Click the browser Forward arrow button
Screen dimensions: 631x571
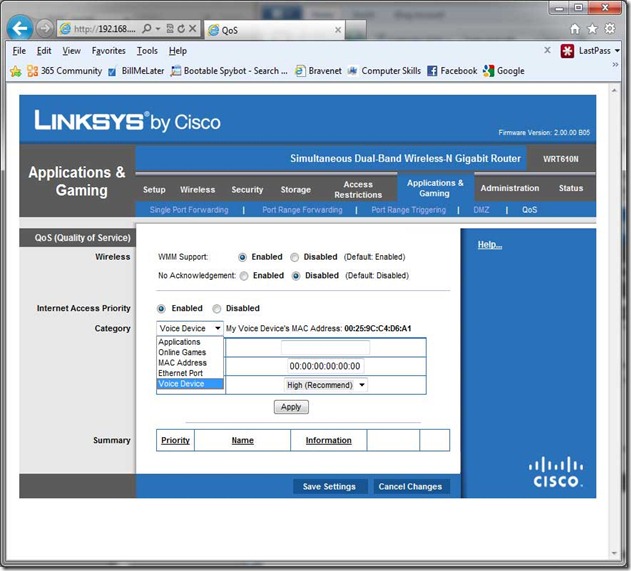[x=44, y=28]
